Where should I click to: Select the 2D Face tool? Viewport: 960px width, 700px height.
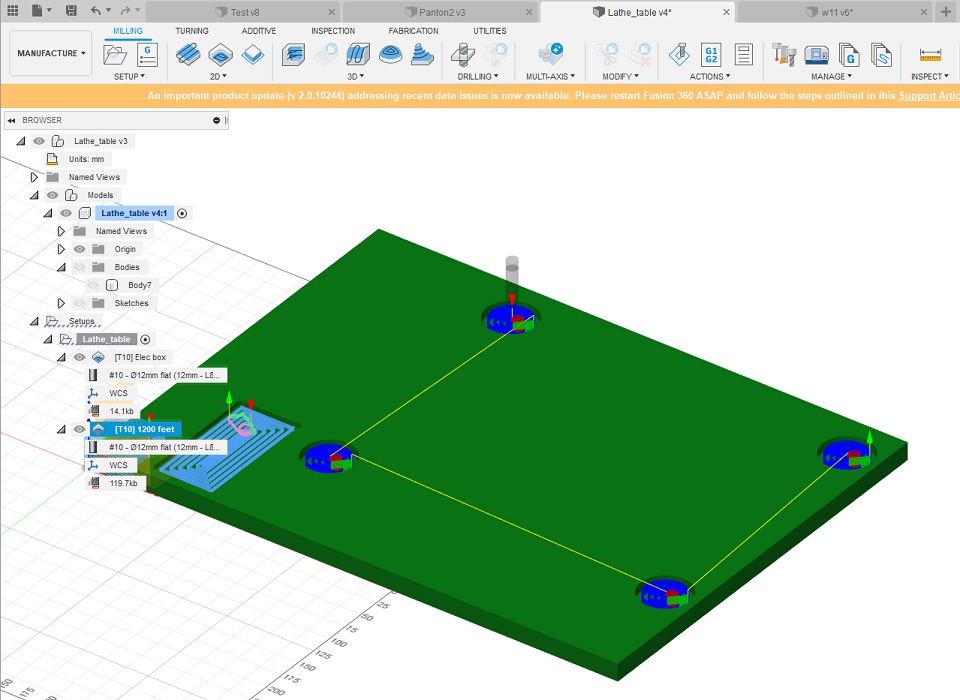(253, 55)
